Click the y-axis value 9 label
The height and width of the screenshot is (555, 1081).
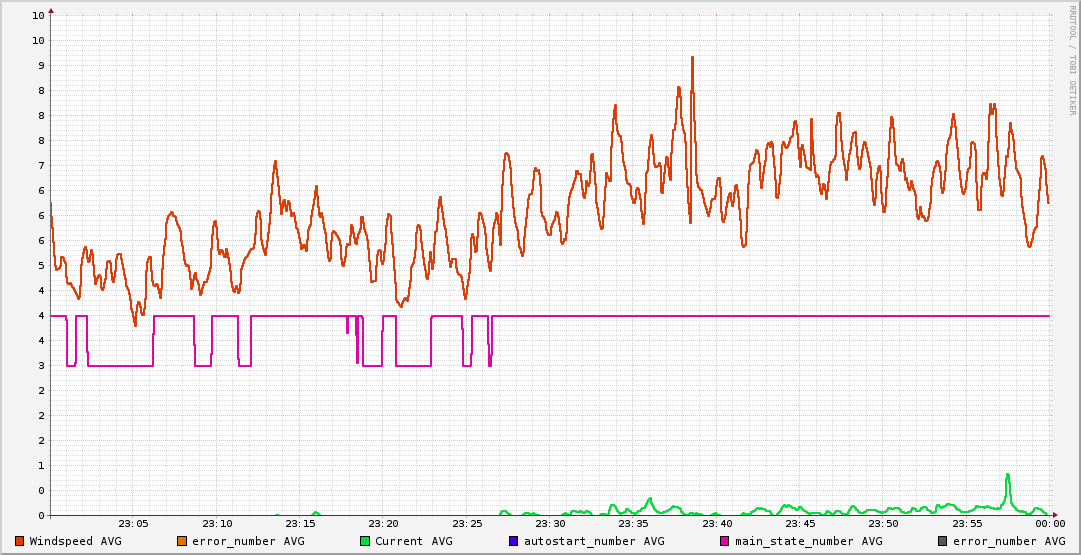[38, 65]
